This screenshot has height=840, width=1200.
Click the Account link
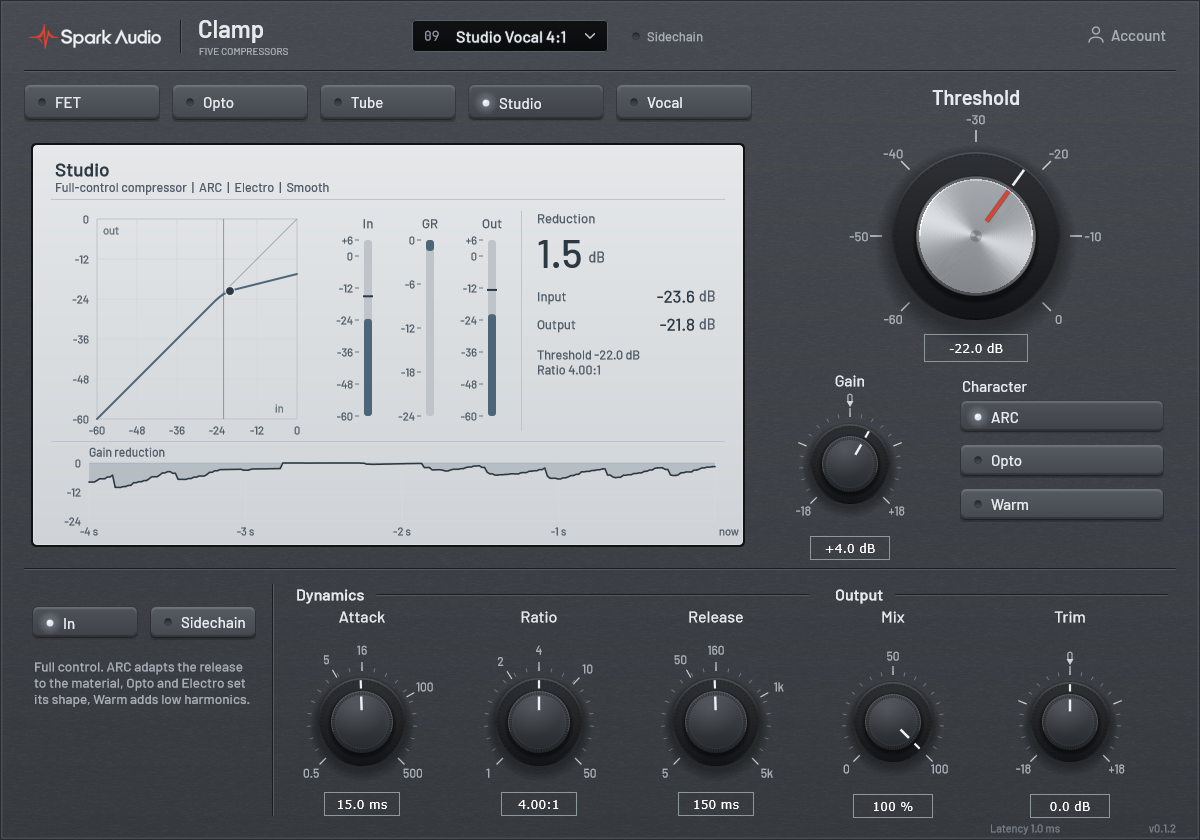[1127, 36]
